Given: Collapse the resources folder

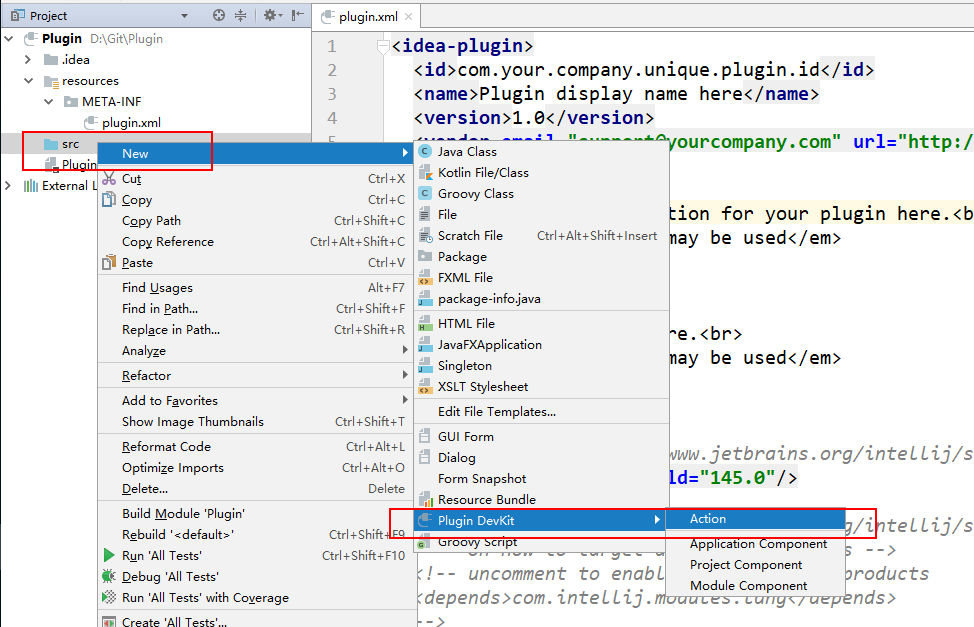Looking at the screenshot, I should (29, 81).
